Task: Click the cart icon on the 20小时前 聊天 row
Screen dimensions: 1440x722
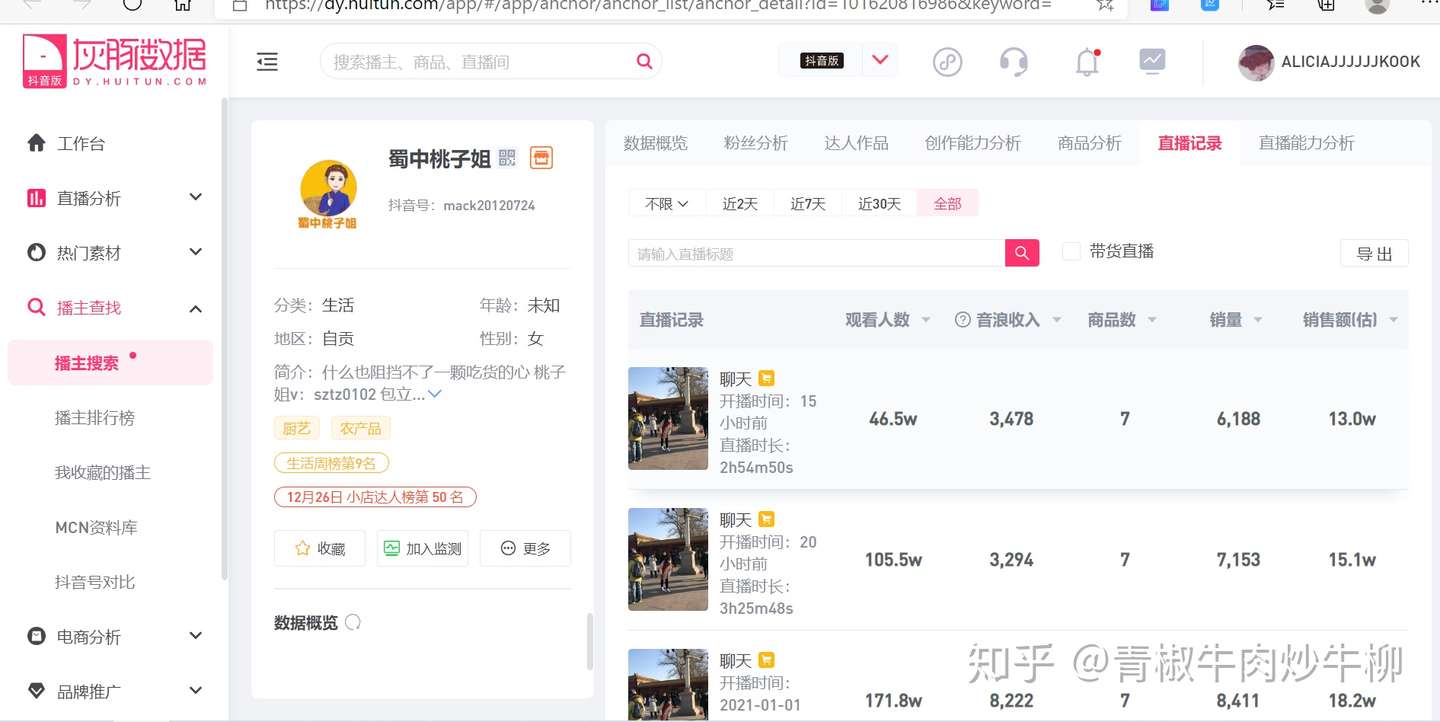Action: point(766,520)
